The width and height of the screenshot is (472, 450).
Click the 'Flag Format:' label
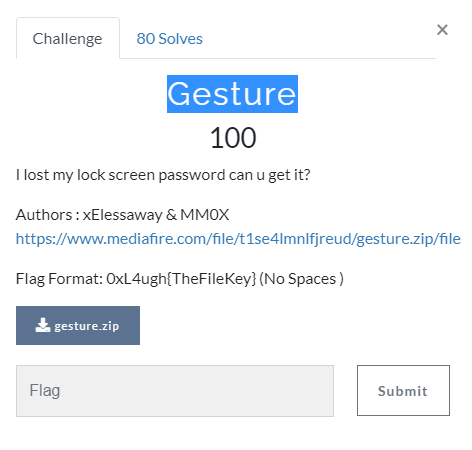pos(59,279)
